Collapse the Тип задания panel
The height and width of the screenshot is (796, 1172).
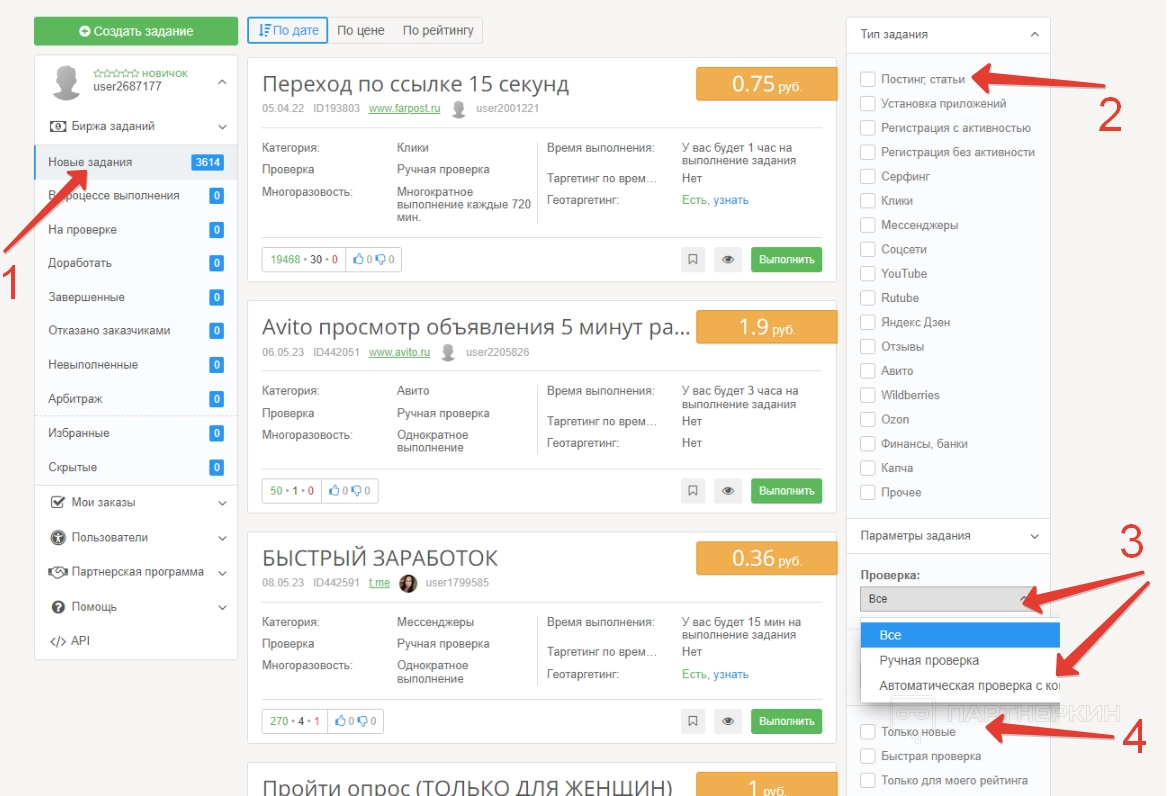click(x=1034, y=34)
